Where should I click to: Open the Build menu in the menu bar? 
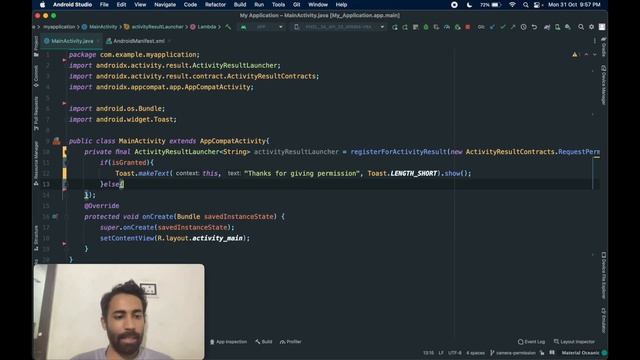click(x=240, y=5)
